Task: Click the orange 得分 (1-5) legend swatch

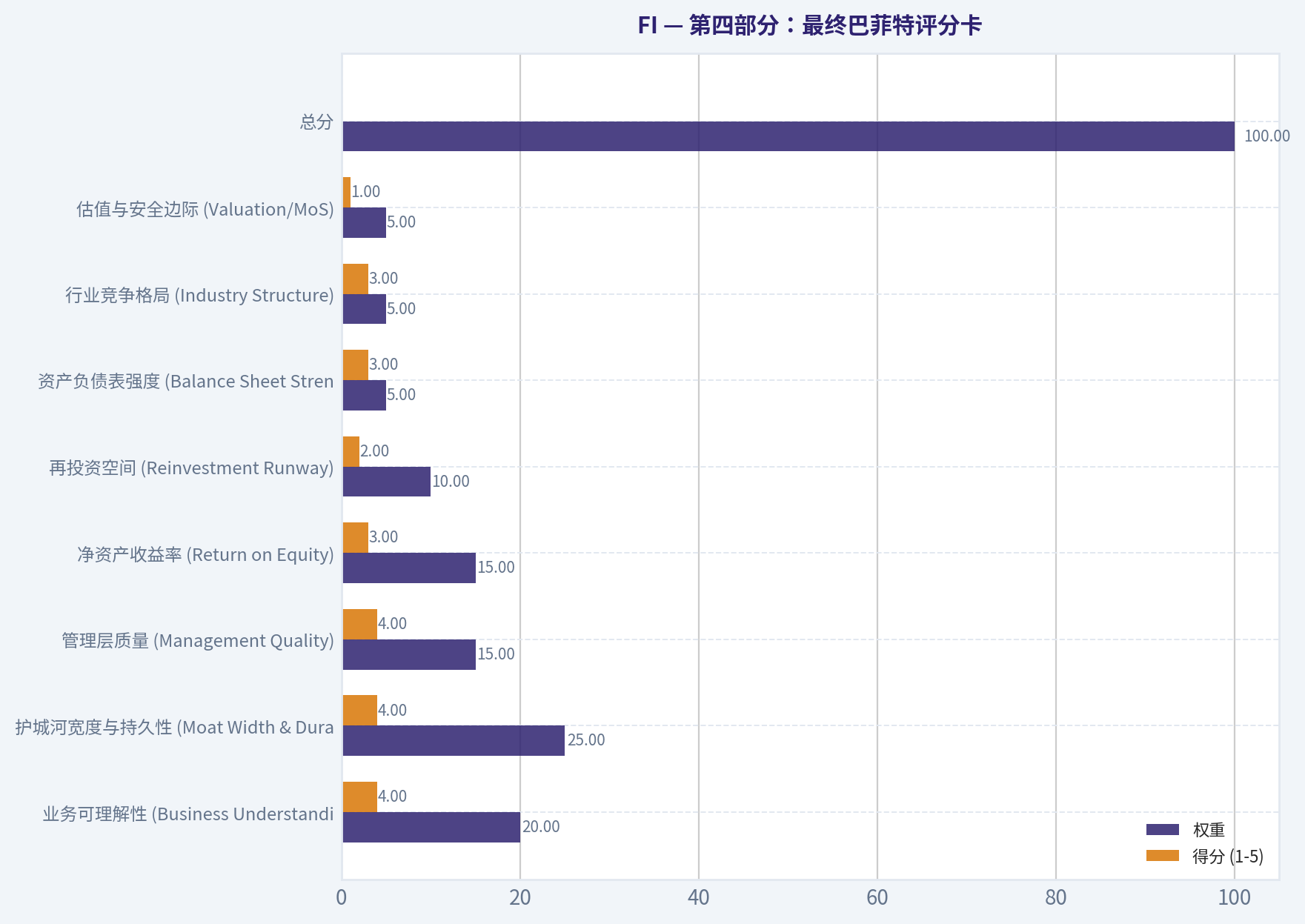Action: tap(1162, 856)
